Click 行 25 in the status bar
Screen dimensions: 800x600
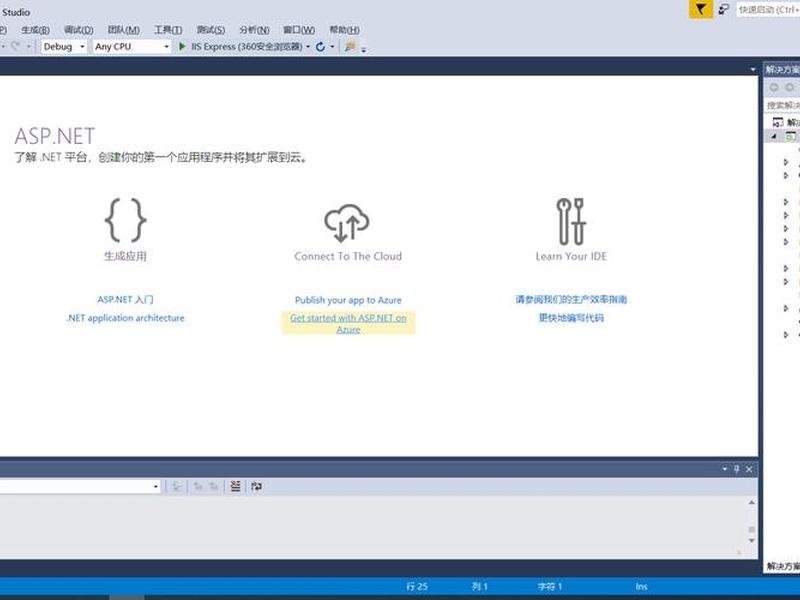[417, 587]
